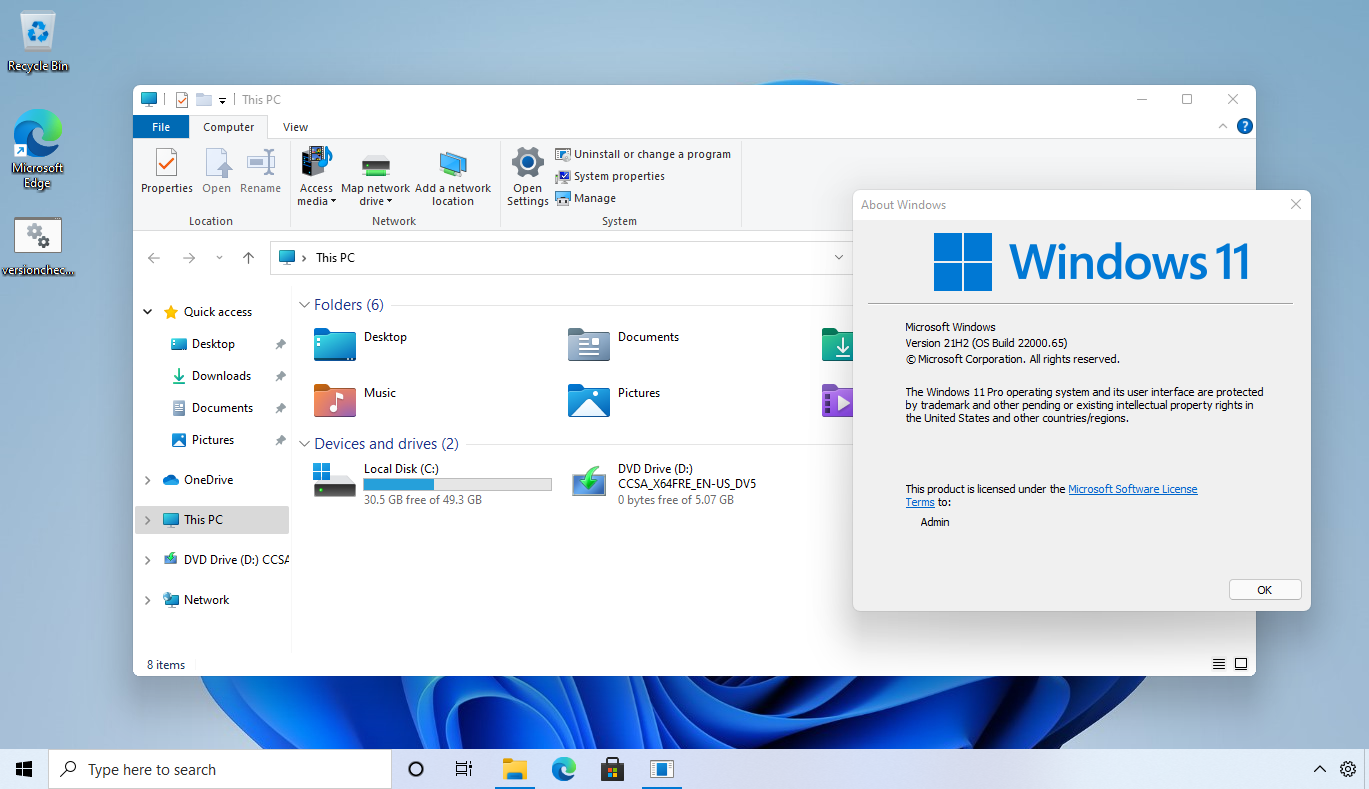
Task: Open System properties from the ribbon
Action: [x=610, y=176]
